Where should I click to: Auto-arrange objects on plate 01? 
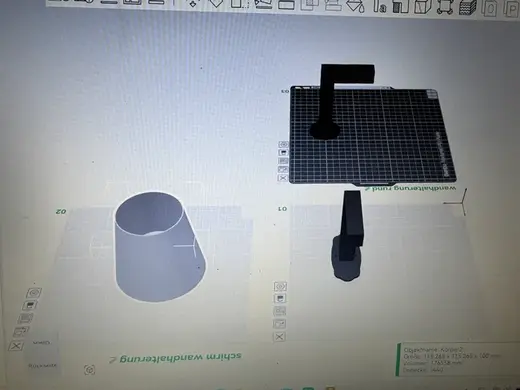pyautogui.click(x=280, y=311)
